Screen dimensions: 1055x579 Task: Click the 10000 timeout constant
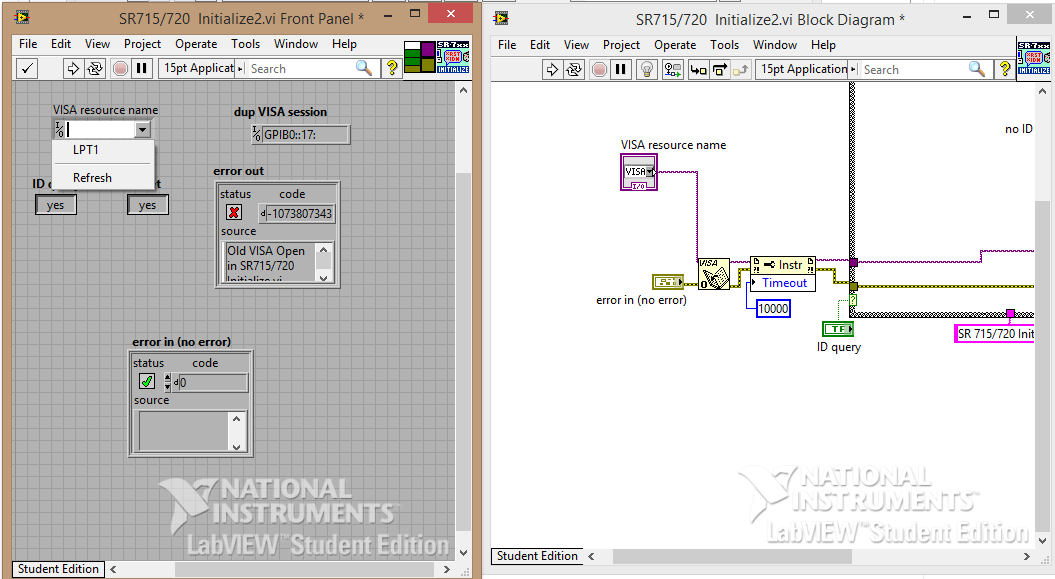tap(773, 309)
